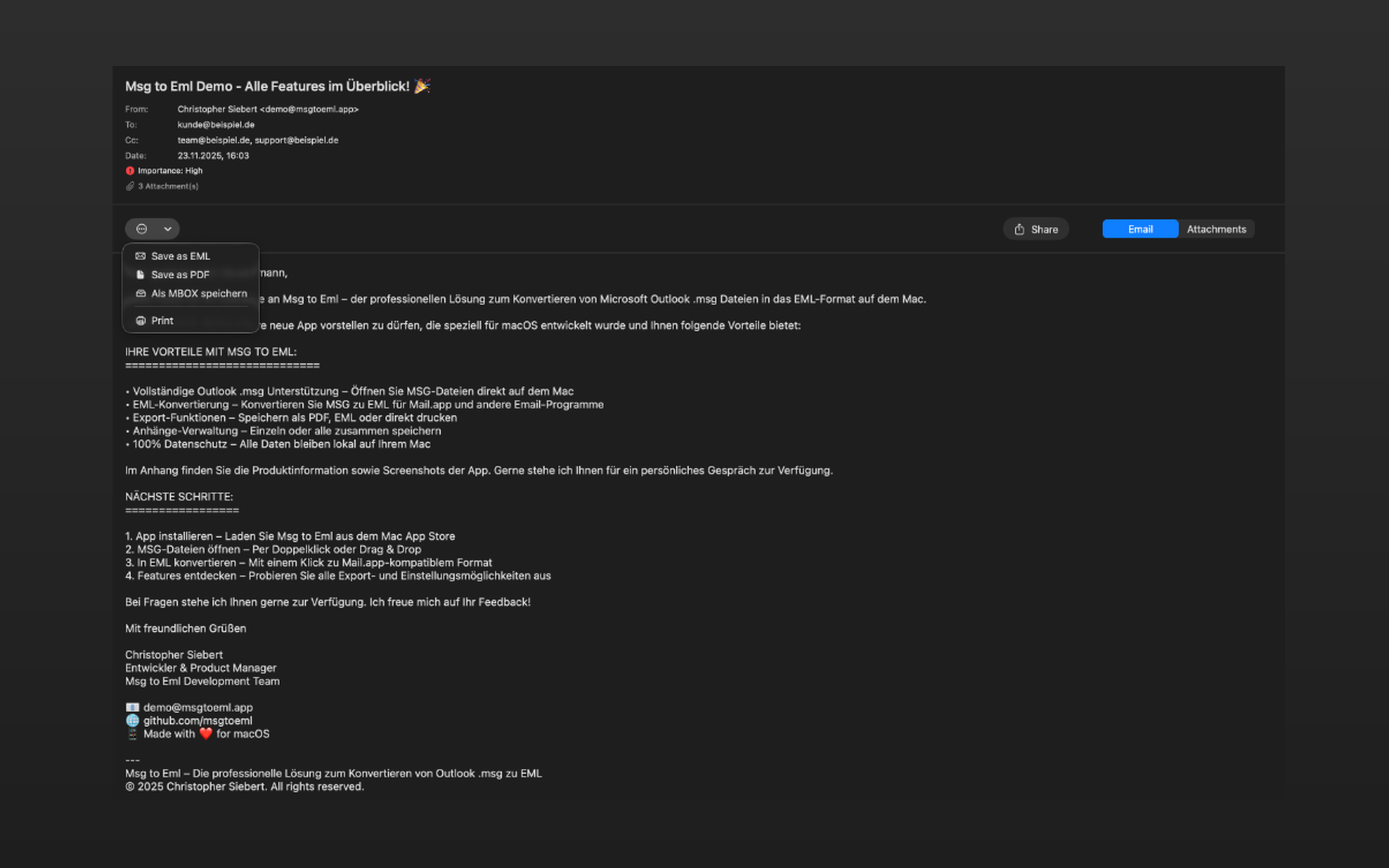Click the copyright 2025 line
The height and width of the screenshot is (868, 1389).
(x=245, y=787)
